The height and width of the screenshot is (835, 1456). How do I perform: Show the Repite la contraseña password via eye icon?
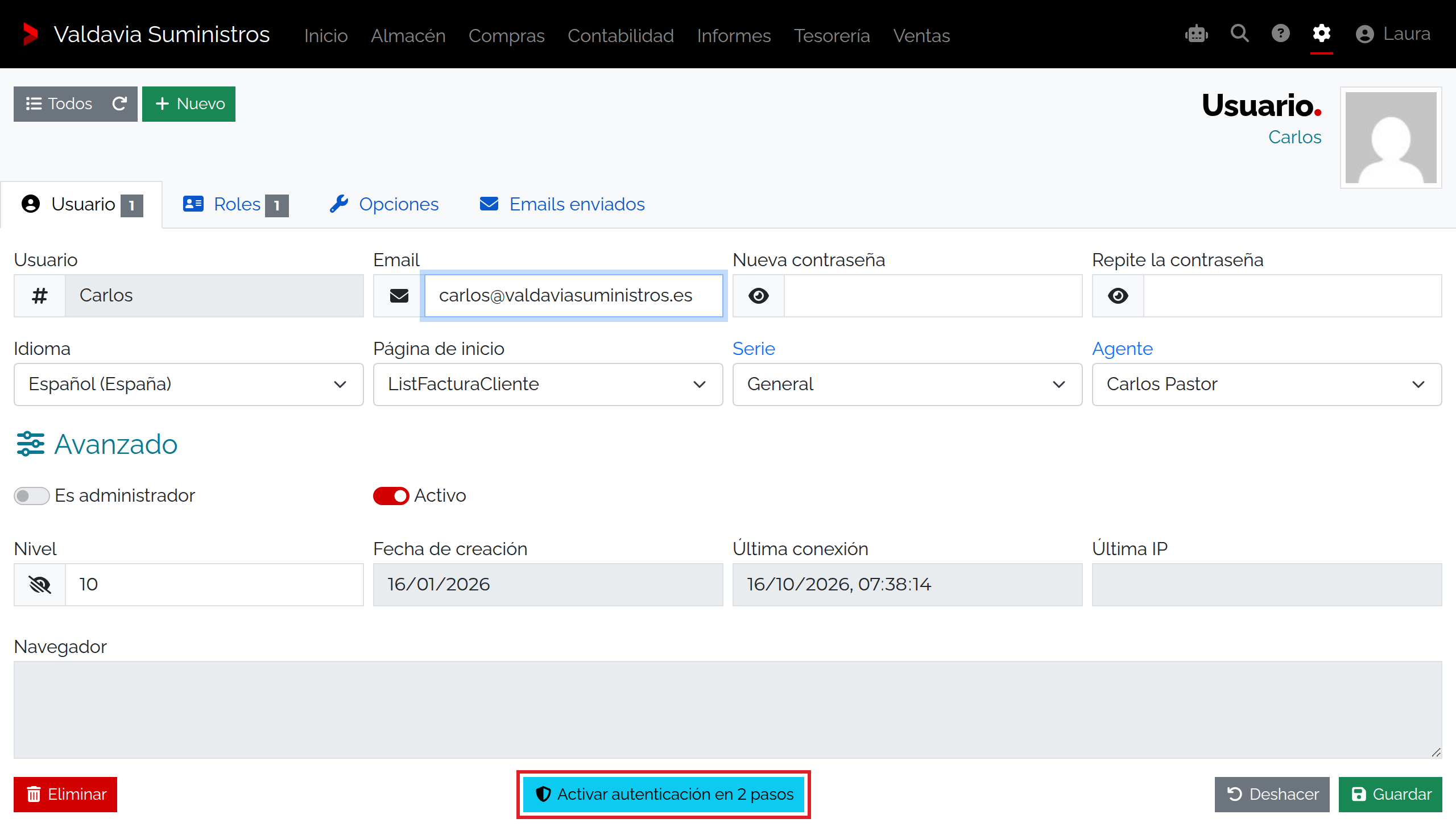tap(1118, 296)
